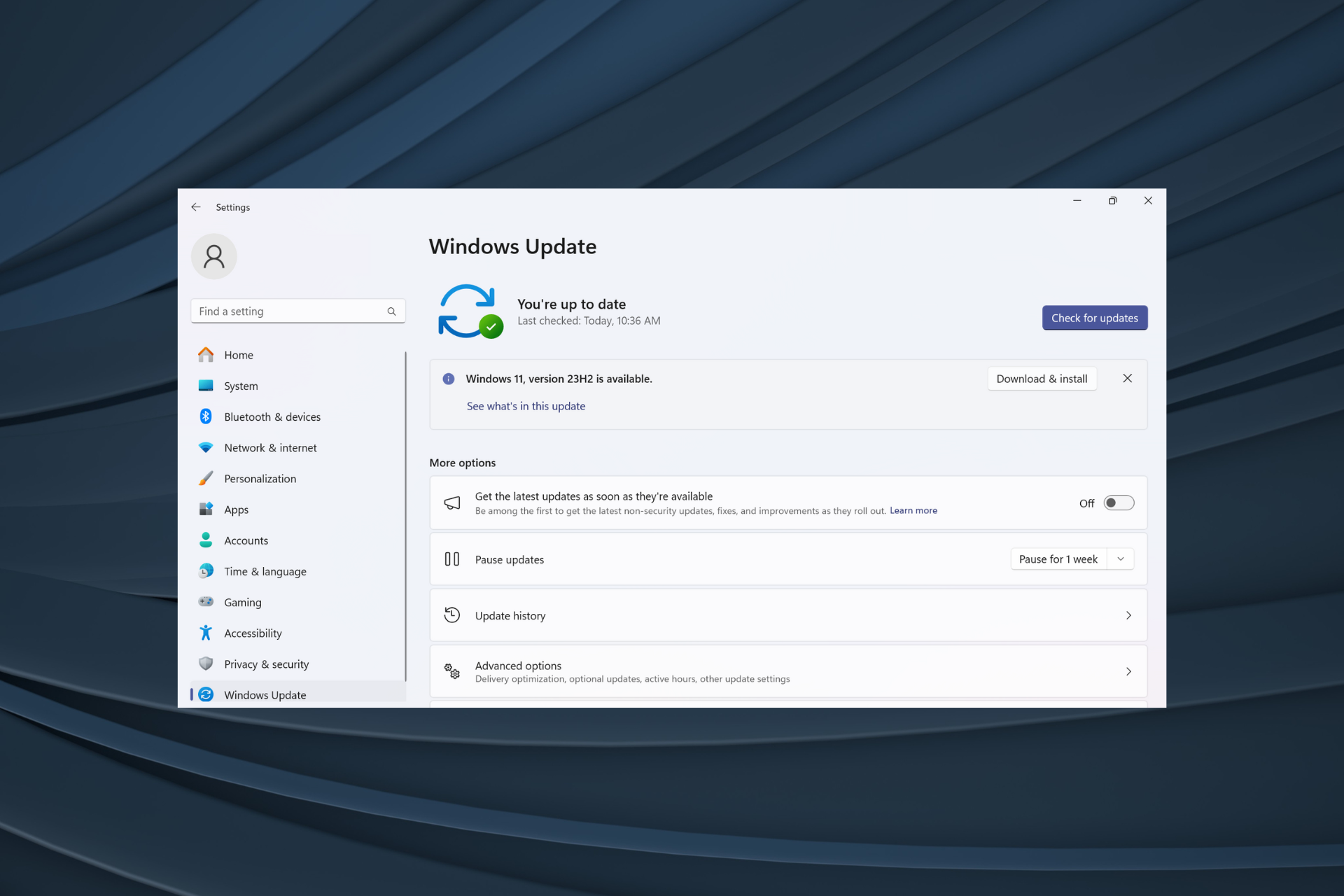
Task: Toggle get latest updates as available
Action: pyautogui.click(x=1117, y=503)
